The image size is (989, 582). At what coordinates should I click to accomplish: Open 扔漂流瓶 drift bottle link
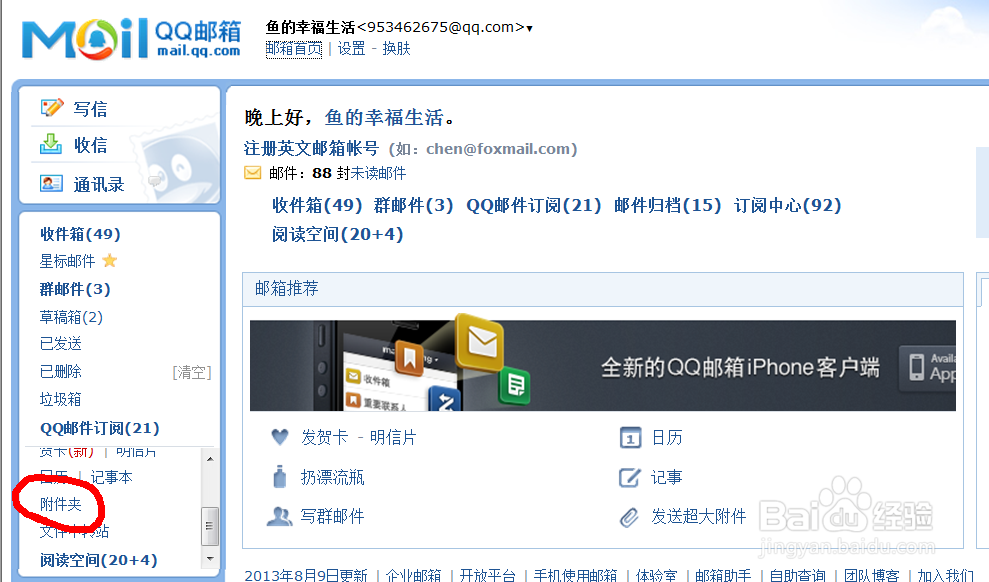[332, 477]
